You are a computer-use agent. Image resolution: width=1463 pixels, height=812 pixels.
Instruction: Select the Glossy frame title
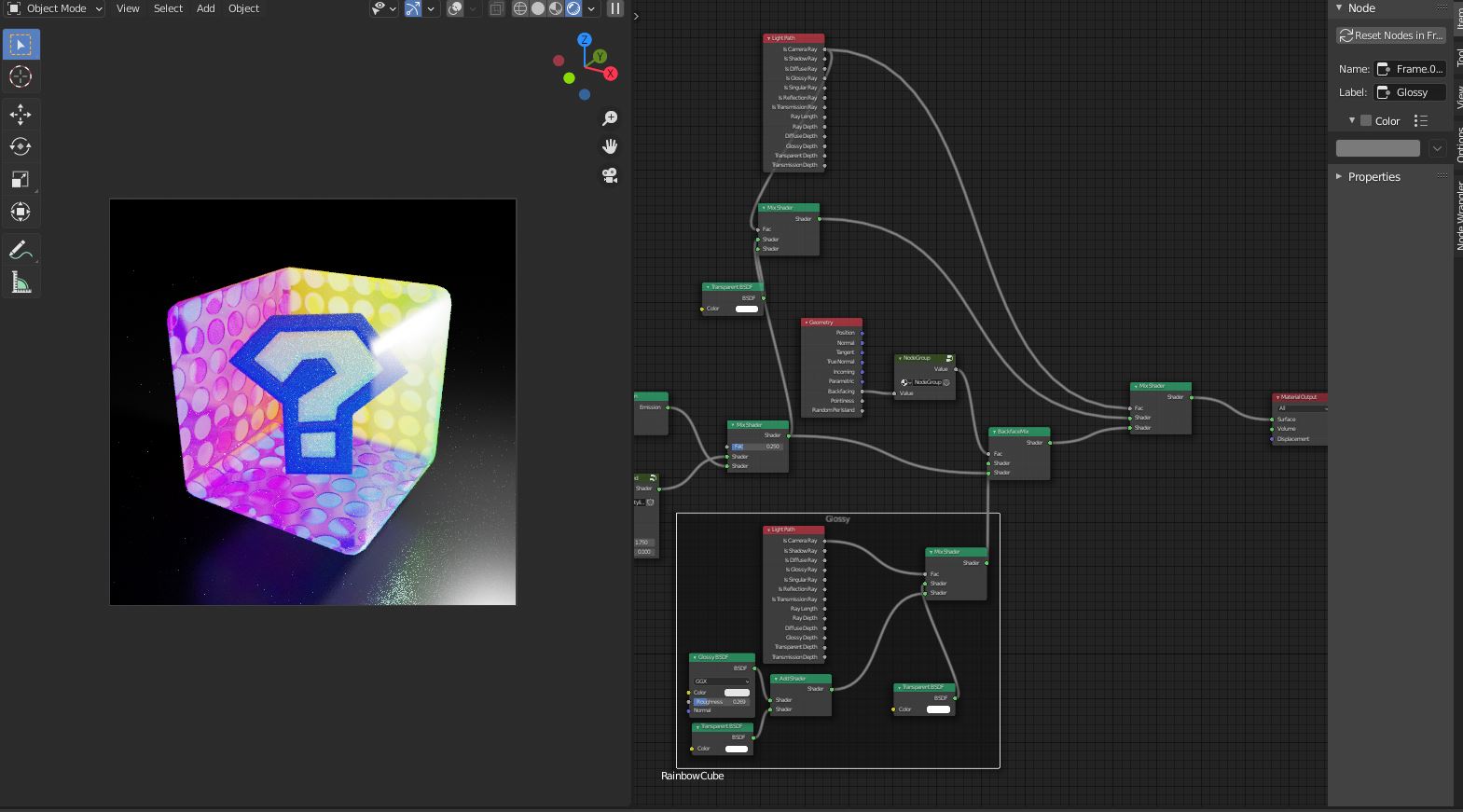click(x=837, y=519)
